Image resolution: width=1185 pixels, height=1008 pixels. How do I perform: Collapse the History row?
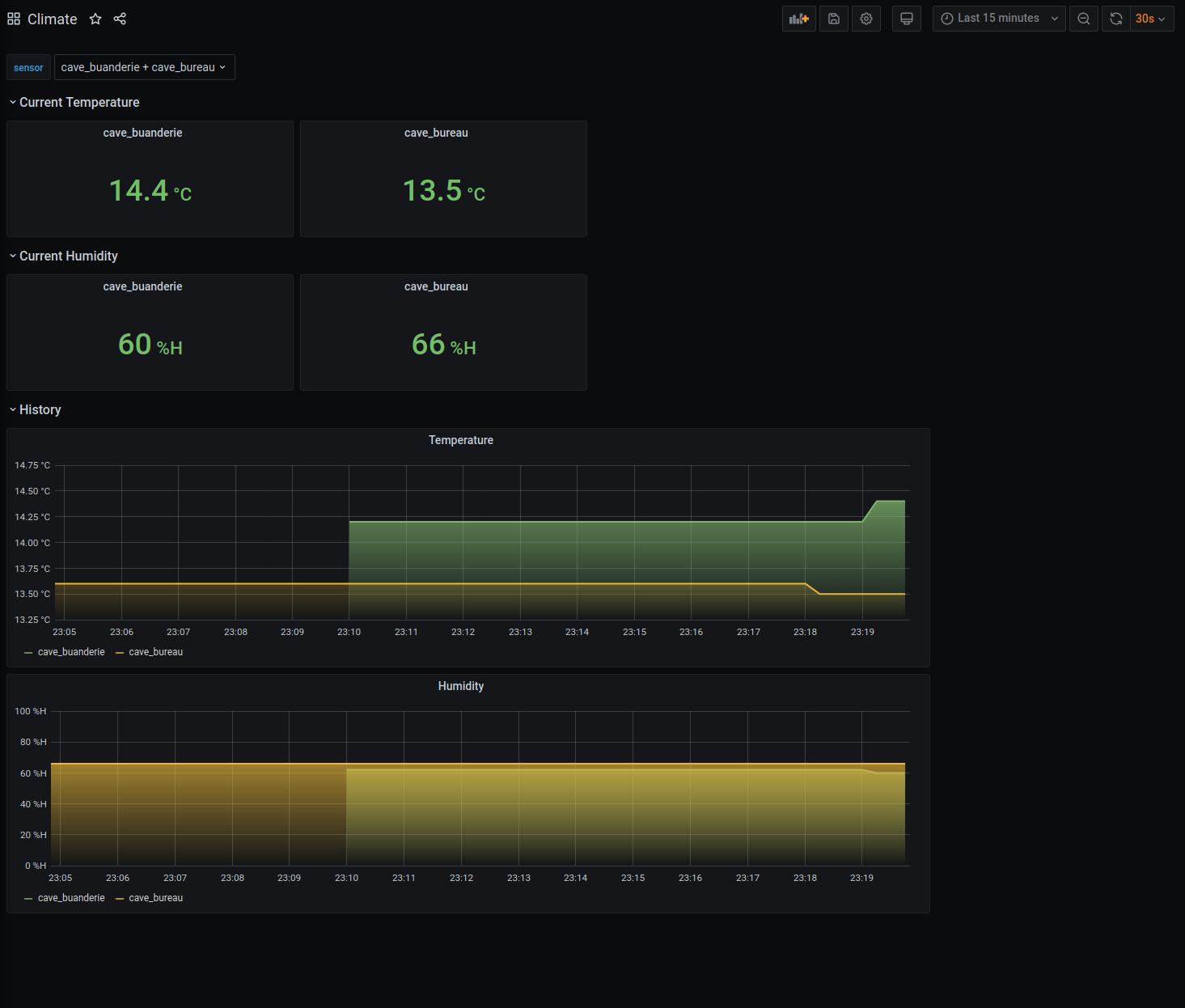click(x=40, y=409)
